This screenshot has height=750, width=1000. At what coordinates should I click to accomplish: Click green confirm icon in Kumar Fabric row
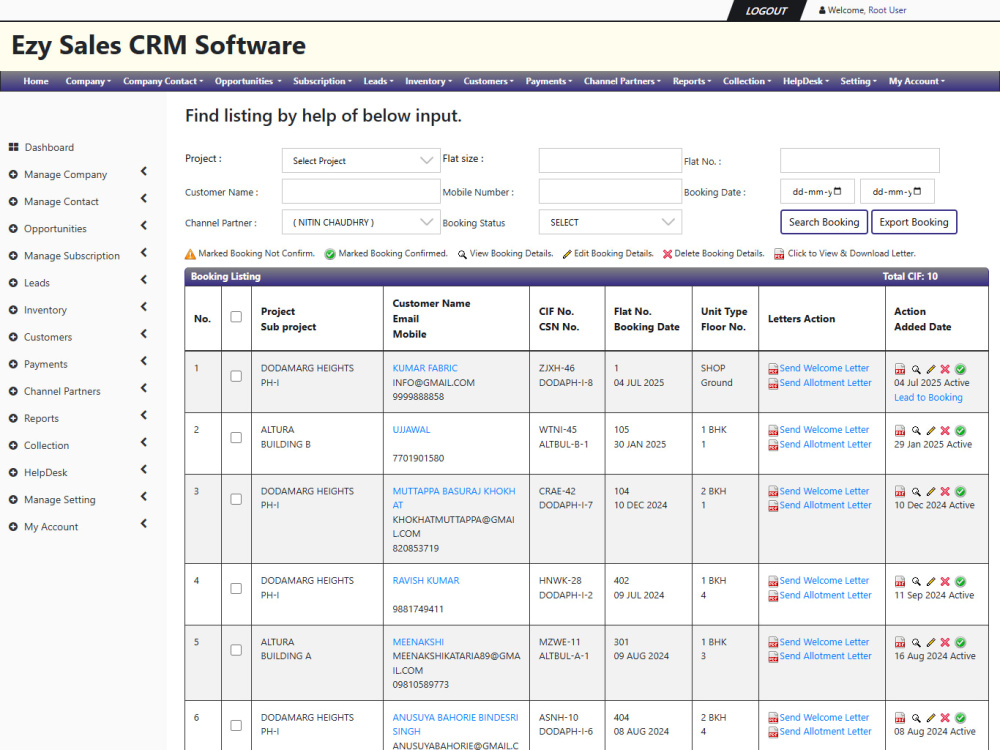[960, 369]
